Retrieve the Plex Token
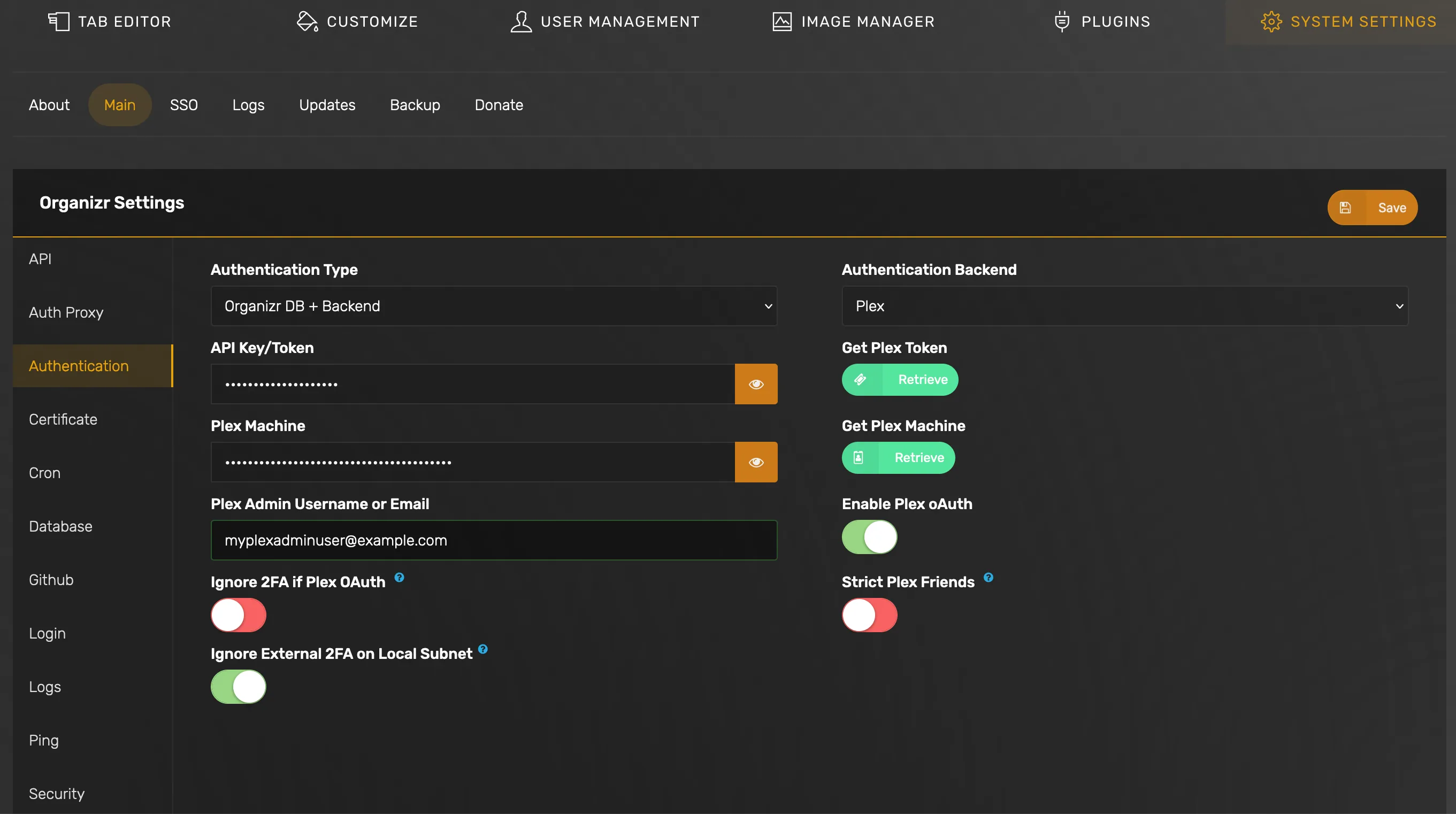This screenshot has width=1456, height=814. [899, 379]
